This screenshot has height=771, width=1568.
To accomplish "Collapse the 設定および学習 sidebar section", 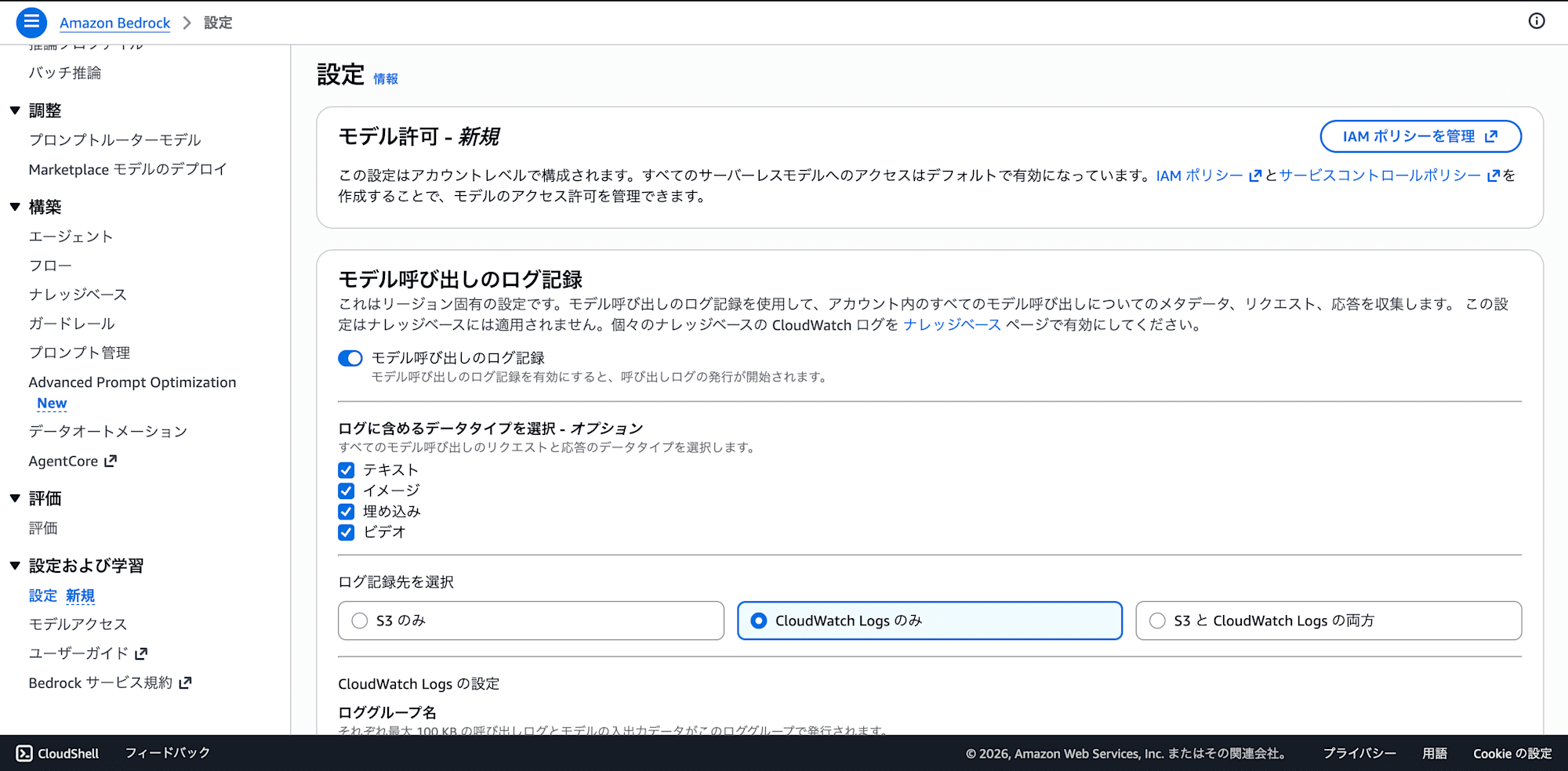I will coord(15,566).
